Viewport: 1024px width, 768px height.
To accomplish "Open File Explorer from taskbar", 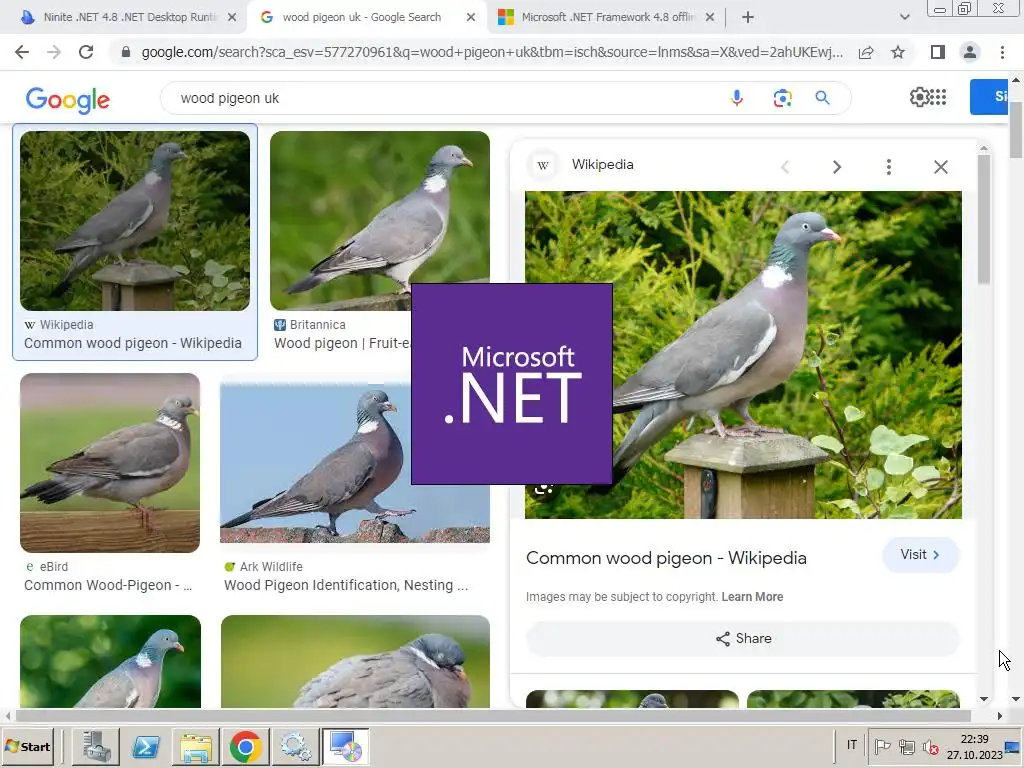I will (x=196, y=746).
